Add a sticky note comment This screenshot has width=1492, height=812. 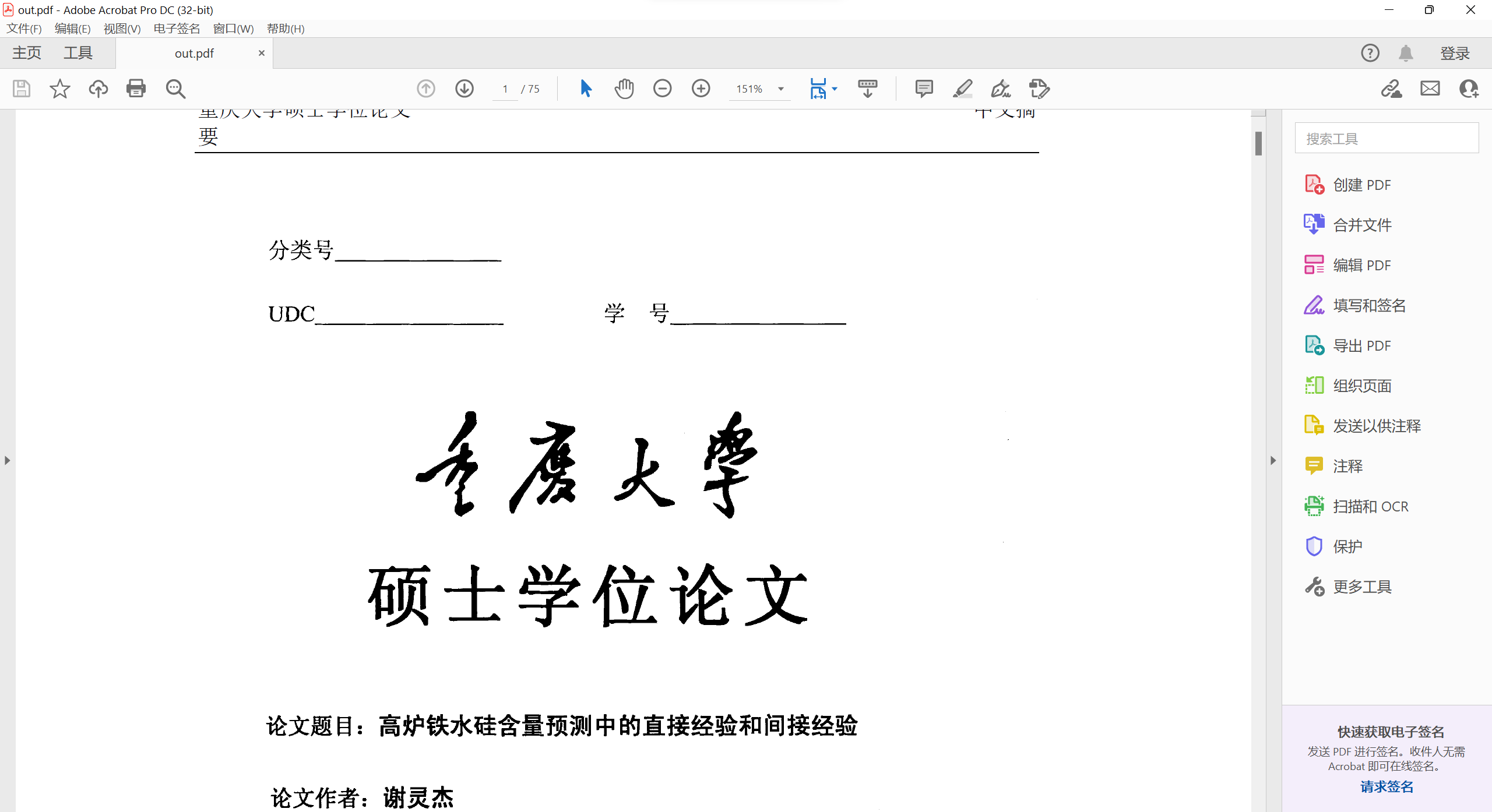click(x=924, y=89)
